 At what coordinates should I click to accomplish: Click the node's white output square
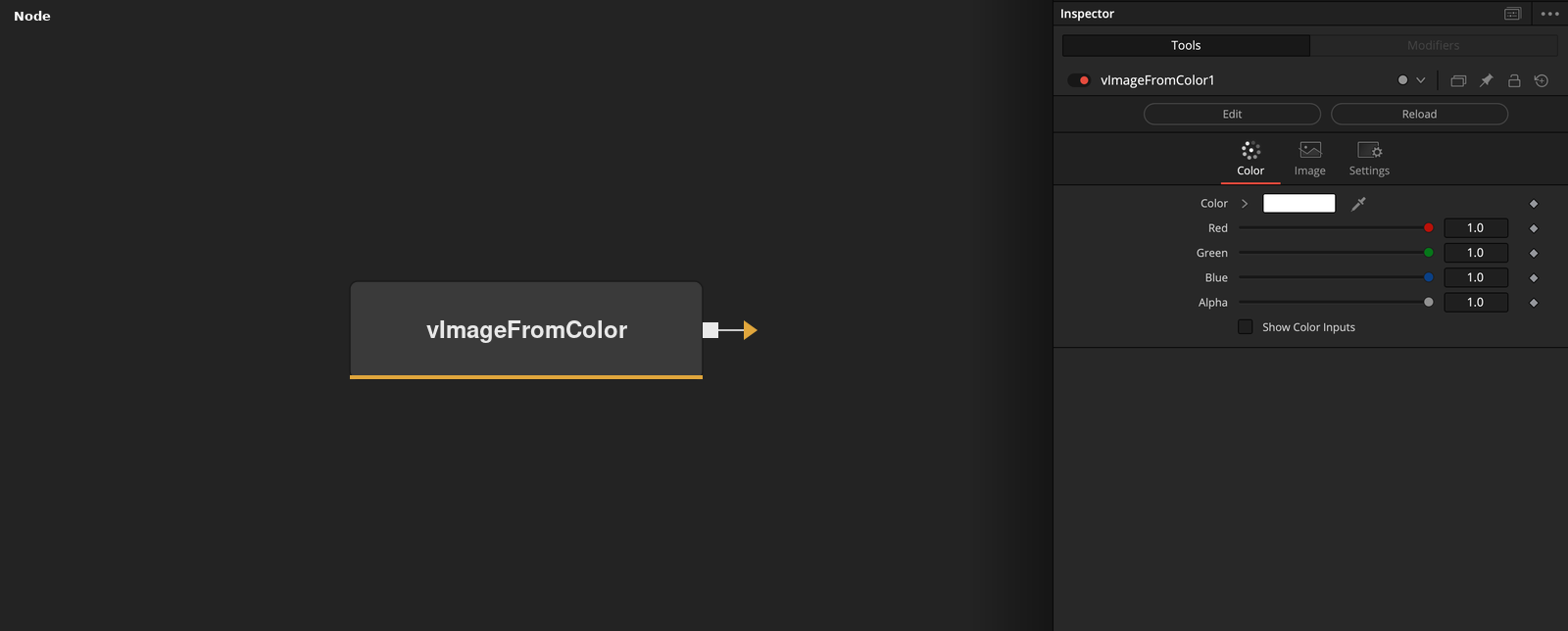tap(710, 330)
